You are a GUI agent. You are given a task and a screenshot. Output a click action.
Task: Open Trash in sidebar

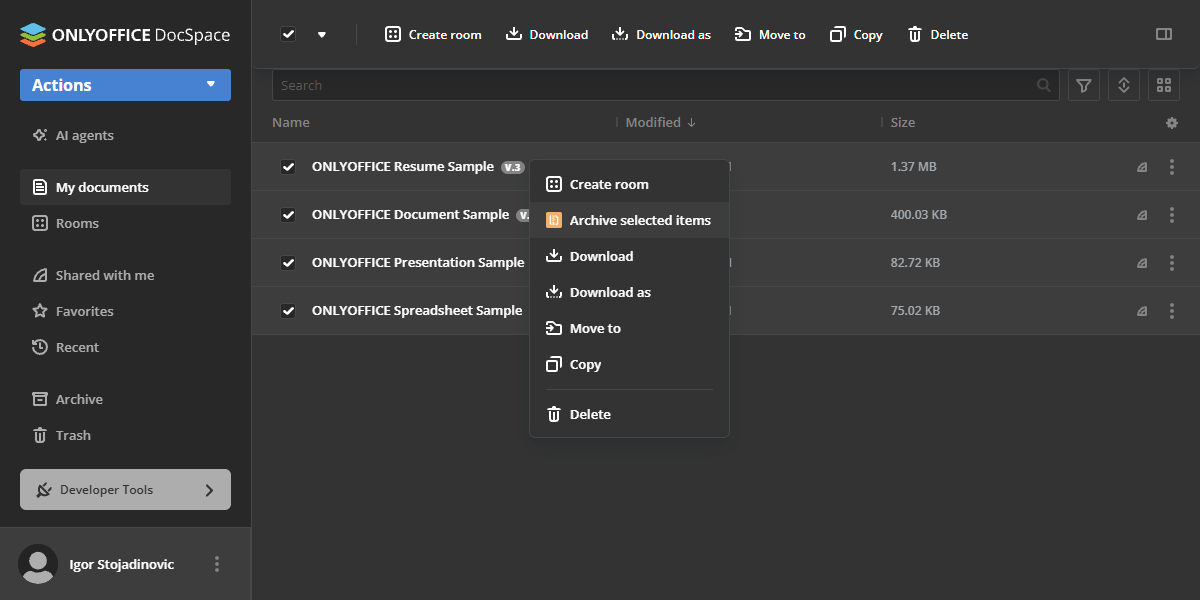pos(125,435)
